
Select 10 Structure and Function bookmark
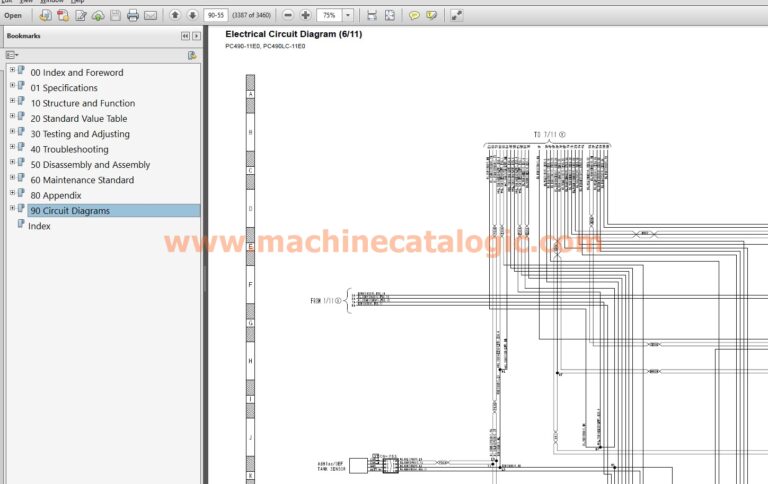coord(83,103)
